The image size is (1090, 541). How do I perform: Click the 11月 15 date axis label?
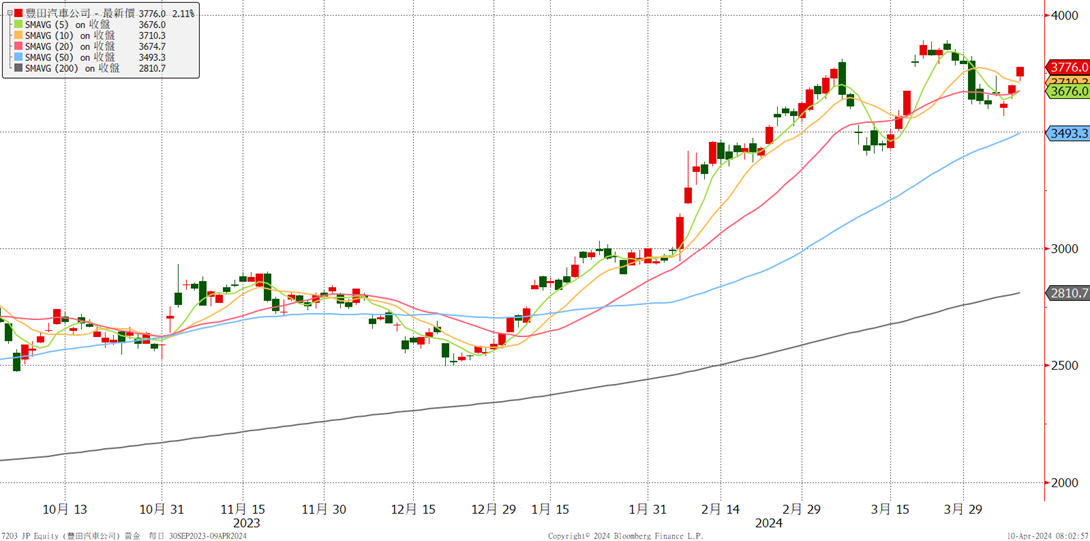pyautogui.click(x=243, y=510)
